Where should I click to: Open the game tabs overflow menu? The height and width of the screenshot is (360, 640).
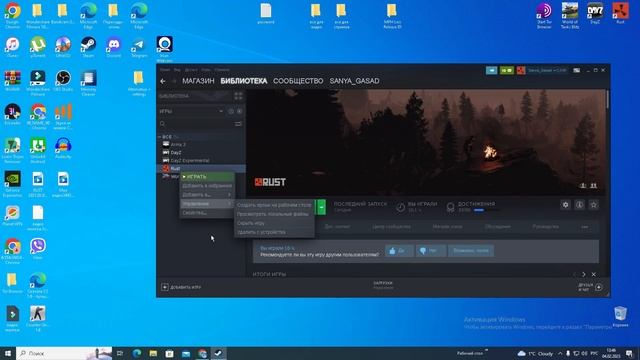(584, 227)
